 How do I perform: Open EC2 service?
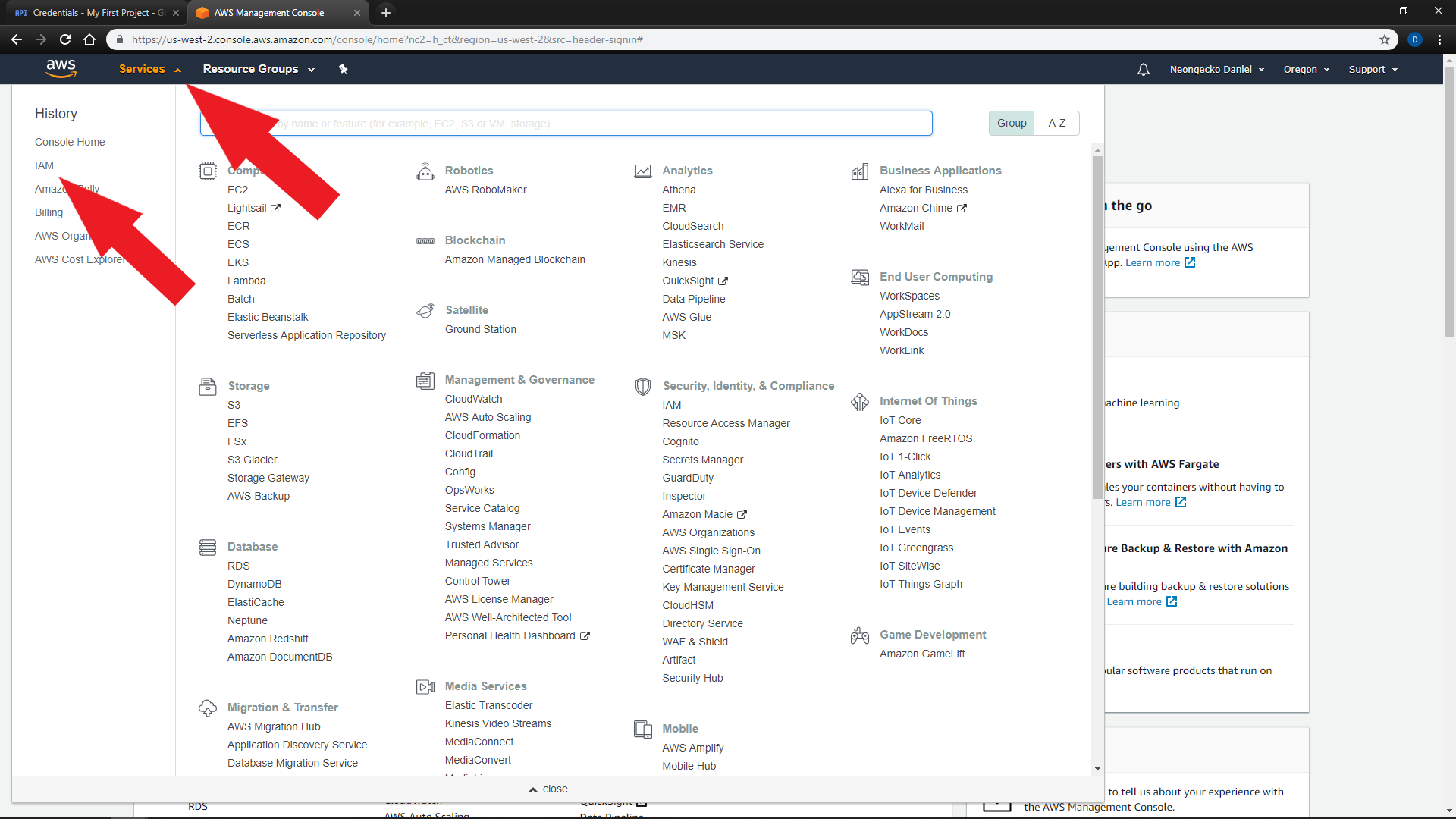coord(237,190)
